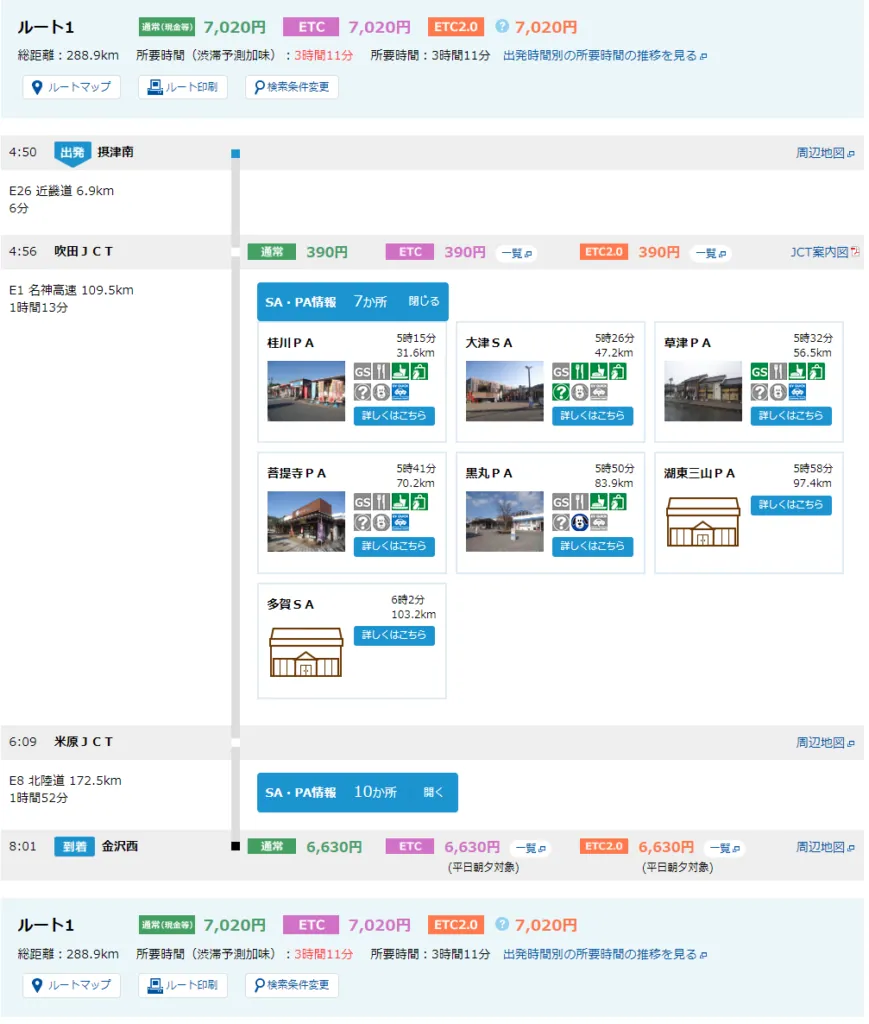Click 詳しくはこちら for 多賀SA
Image resolution: width=869 pixels, height=1024 pixels.
pos(394,635)
